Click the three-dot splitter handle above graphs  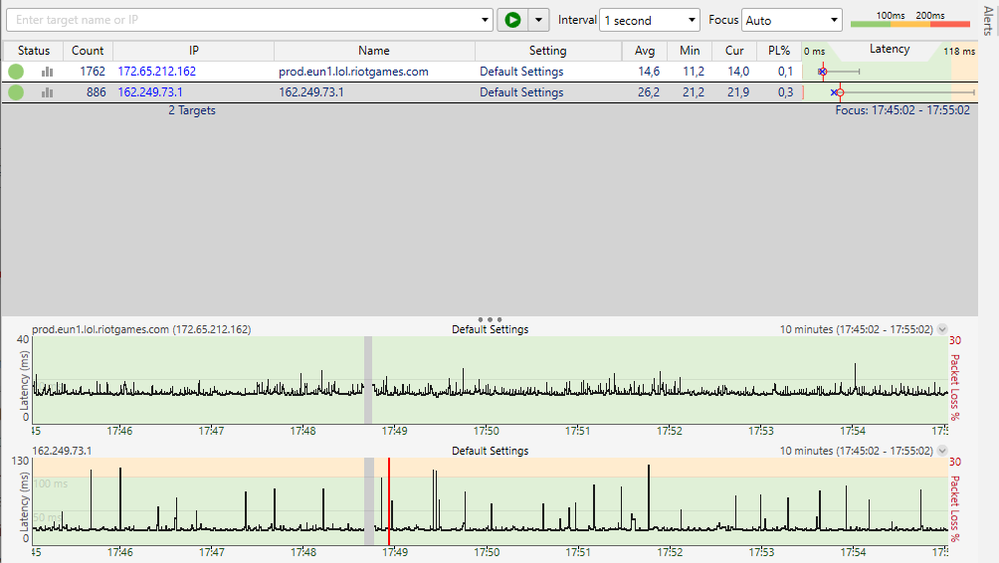[x=490, y=320]
